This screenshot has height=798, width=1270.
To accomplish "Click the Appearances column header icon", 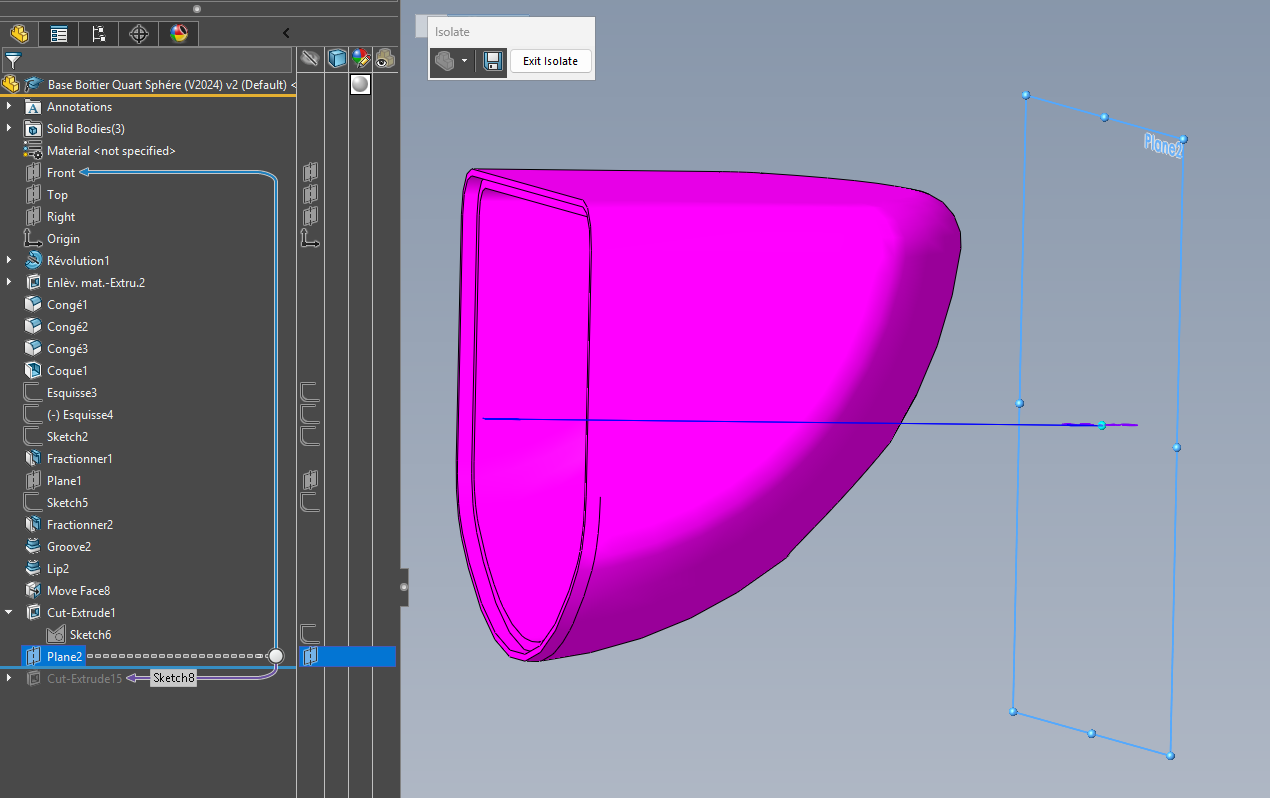I will point(361,60).
